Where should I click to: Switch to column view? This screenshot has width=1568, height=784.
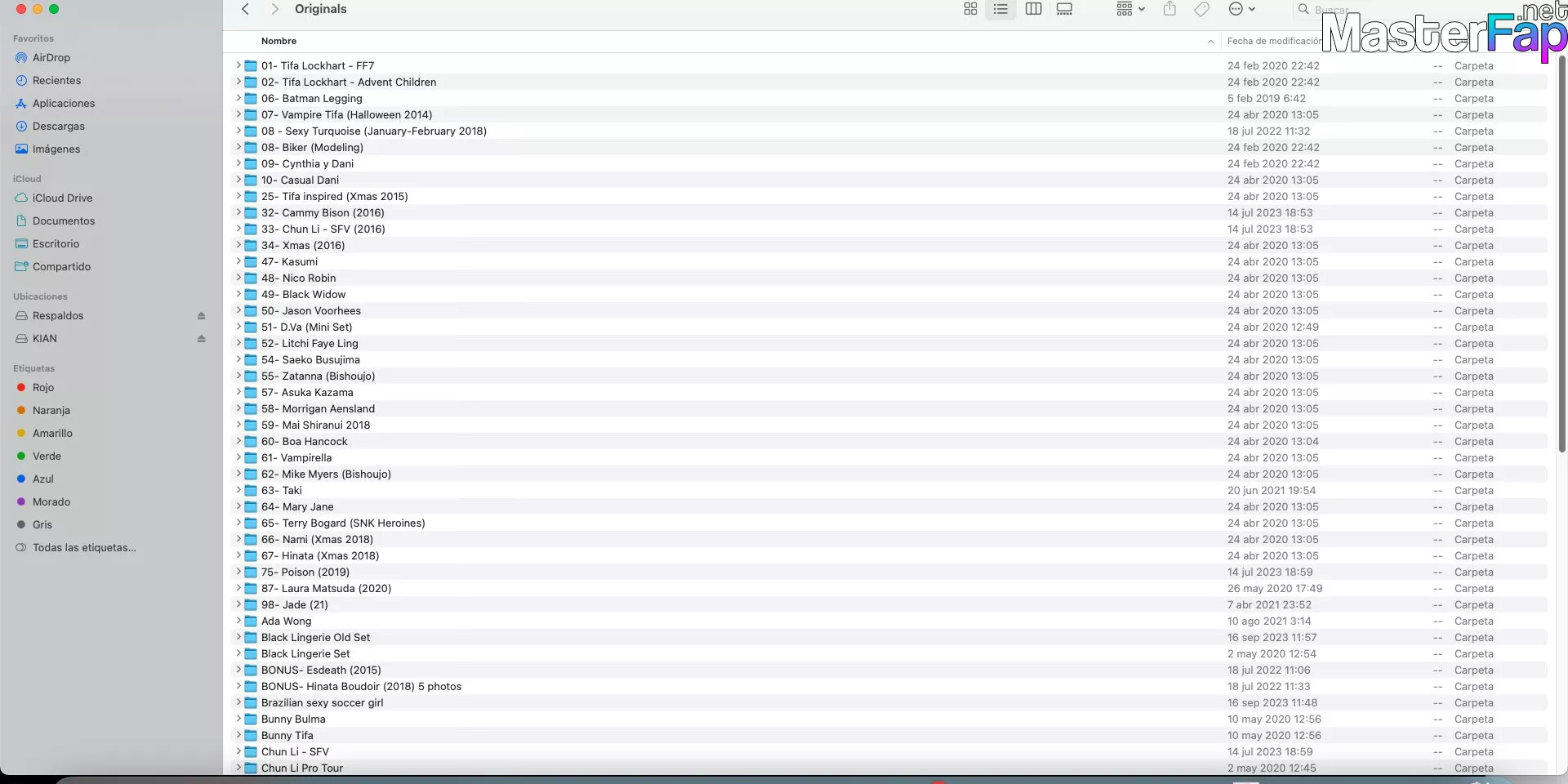1033,9
